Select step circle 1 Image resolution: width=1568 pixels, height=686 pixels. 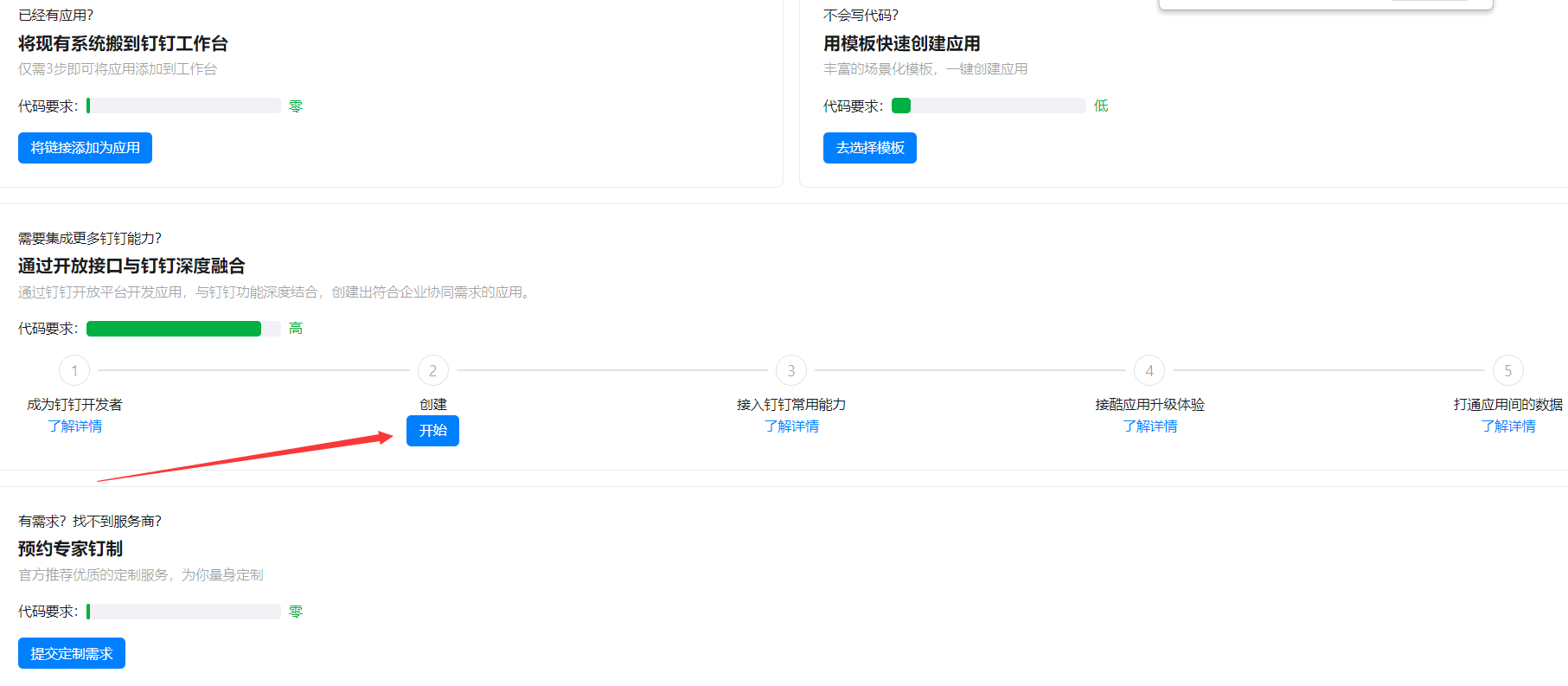pyautogui.click(x=74, y=370)
